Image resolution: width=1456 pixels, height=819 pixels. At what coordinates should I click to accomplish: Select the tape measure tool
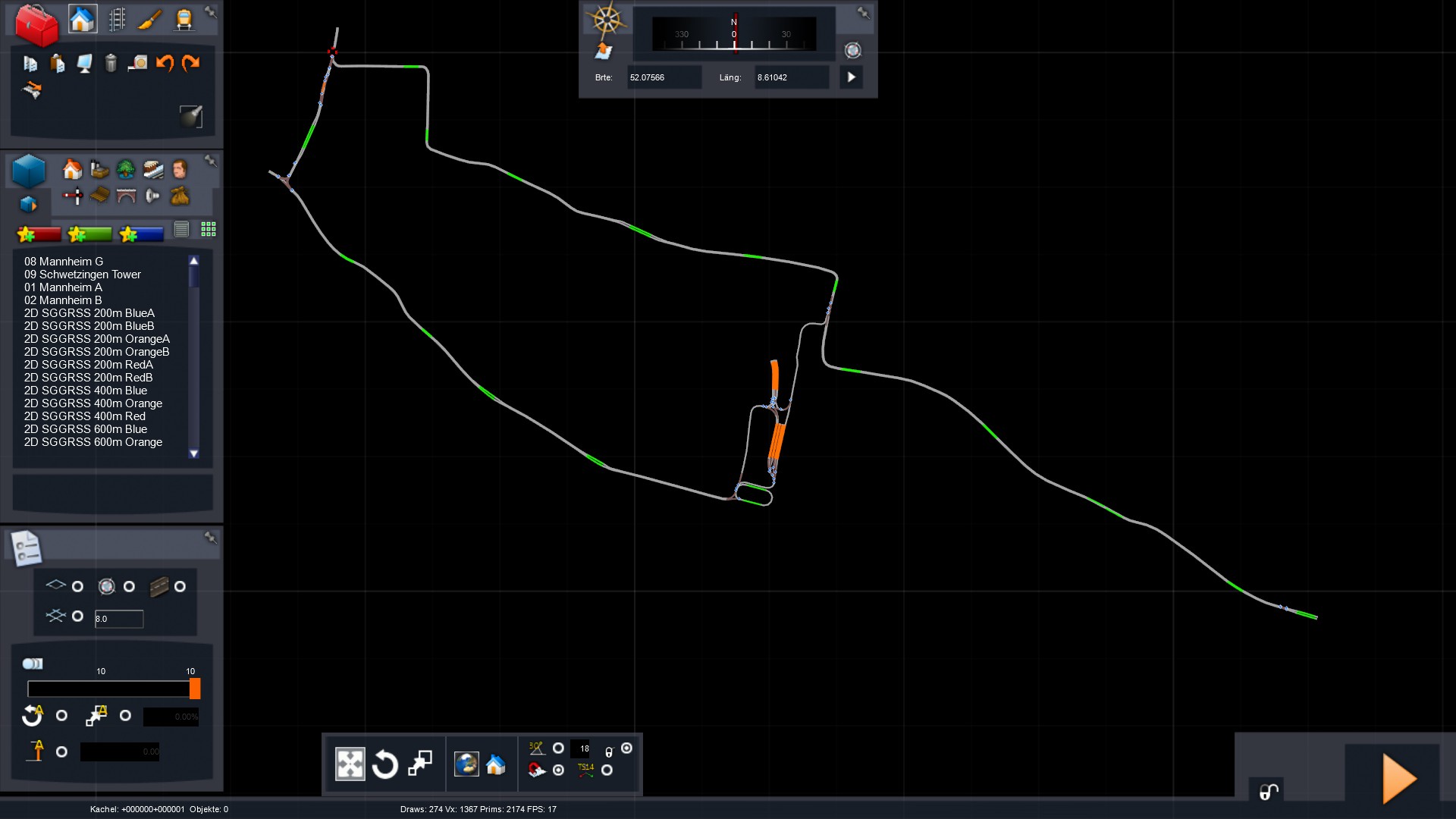click(x=137, y=63)
